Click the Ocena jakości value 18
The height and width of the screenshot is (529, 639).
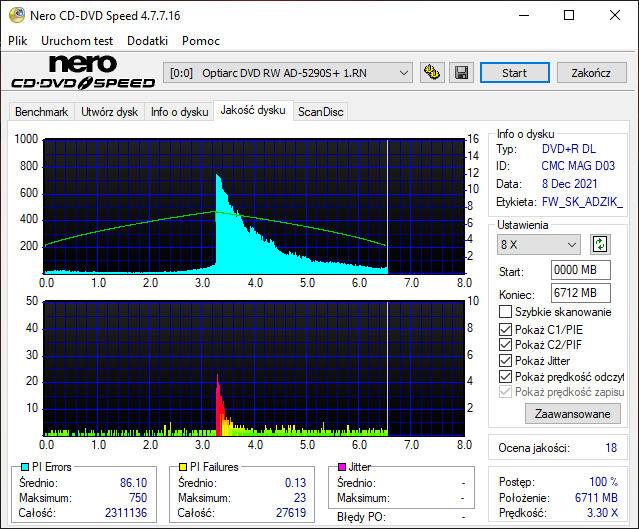click(x=611, y=448)
